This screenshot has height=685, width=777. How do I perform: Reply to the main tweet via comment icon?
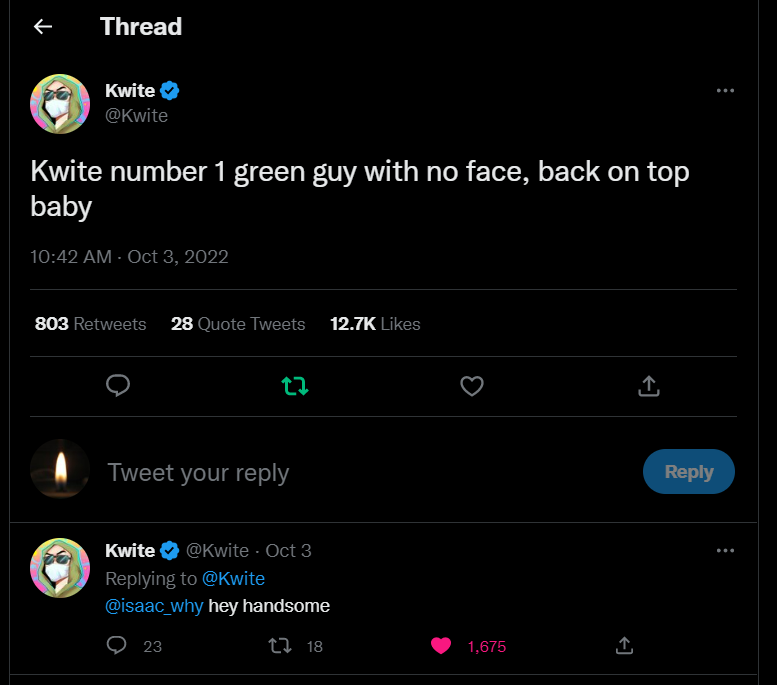(118, 385)
